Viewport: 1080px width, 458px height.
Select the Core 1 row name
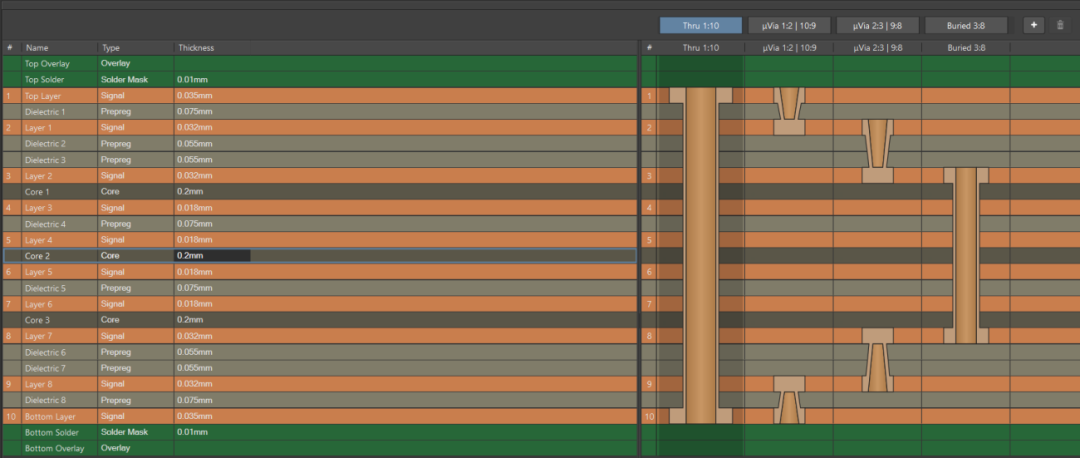point(37,191)
